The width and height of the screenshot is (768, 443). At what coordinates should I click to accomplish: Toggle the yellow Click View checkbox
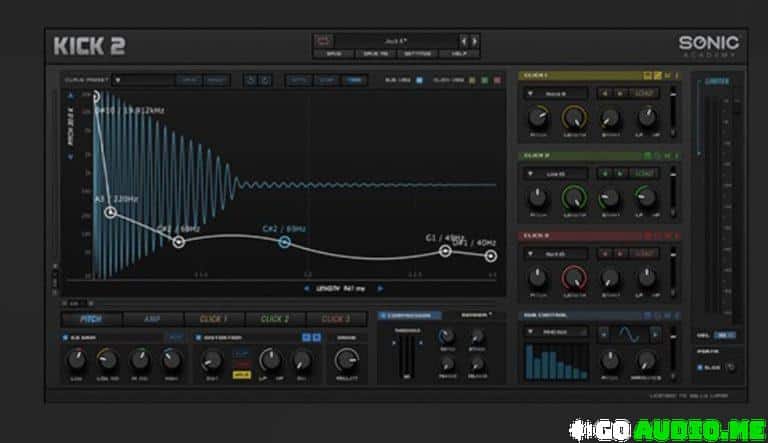472,80
